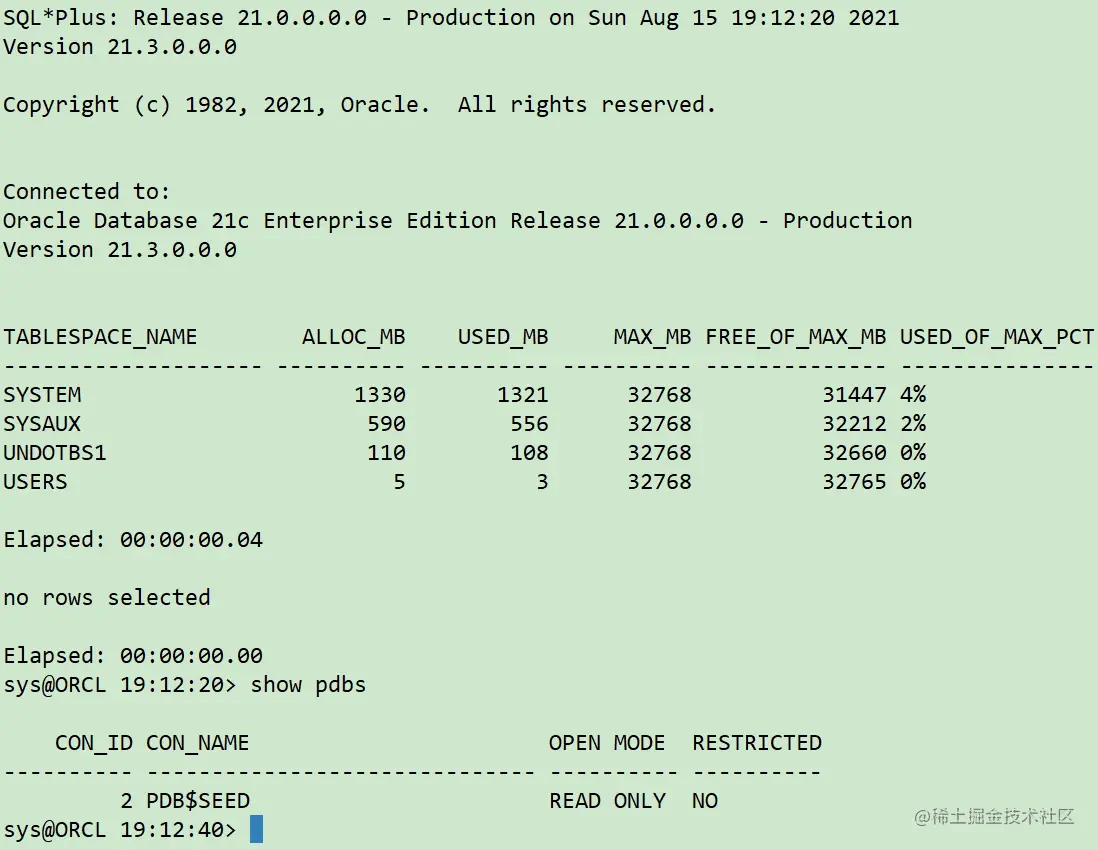Click free value 32212

point(854,424)
